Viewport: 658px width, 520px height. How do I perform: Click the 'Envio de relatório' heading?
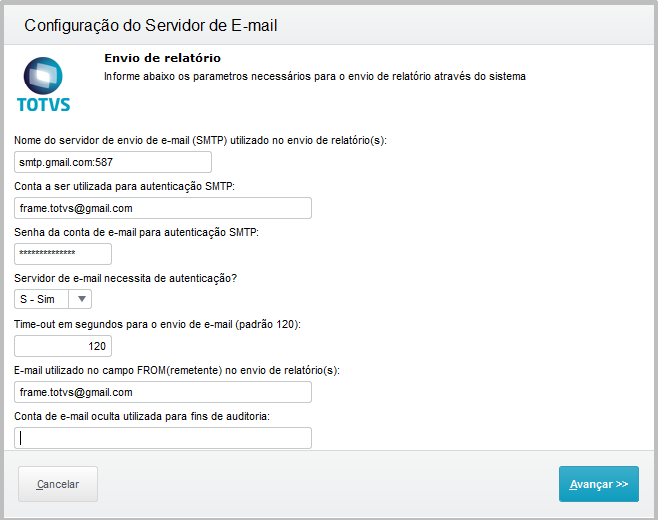pyautogui.click(x=162, y=58)
